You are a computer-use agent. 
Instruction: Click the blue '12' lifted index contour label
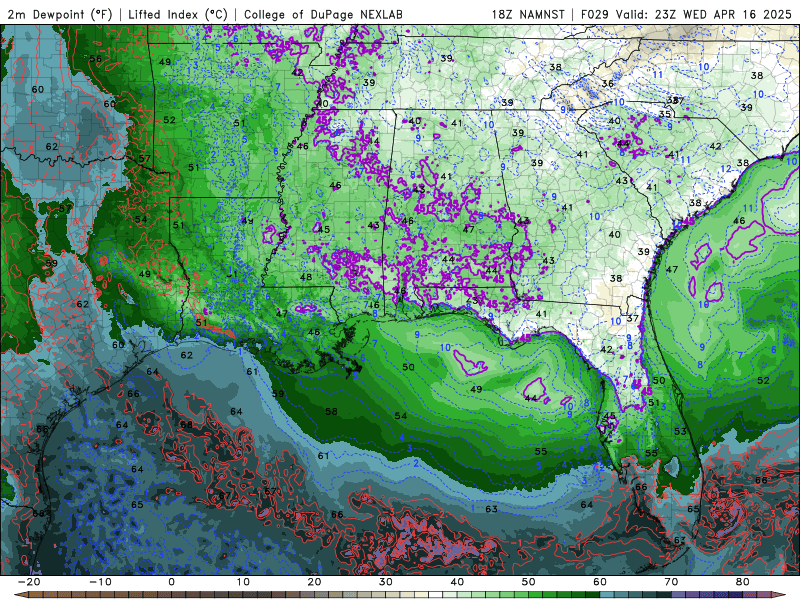[726, 169]
